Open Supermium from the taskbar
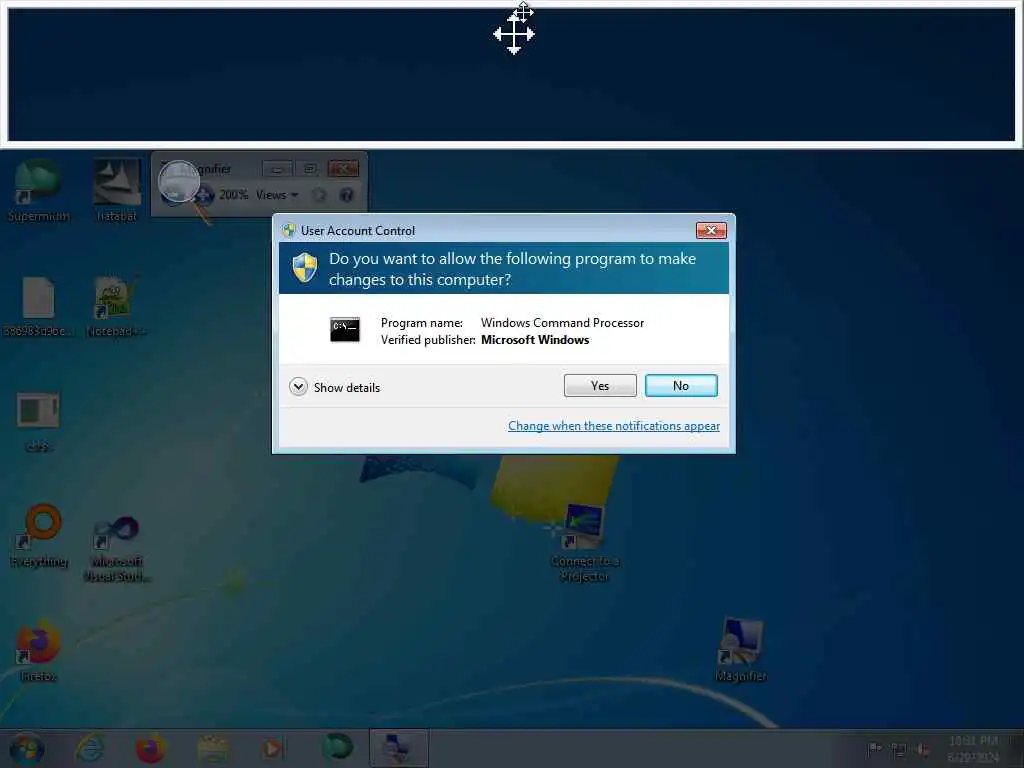The height and width of the screenshot is (768, 1024). [x=337, y=748]
